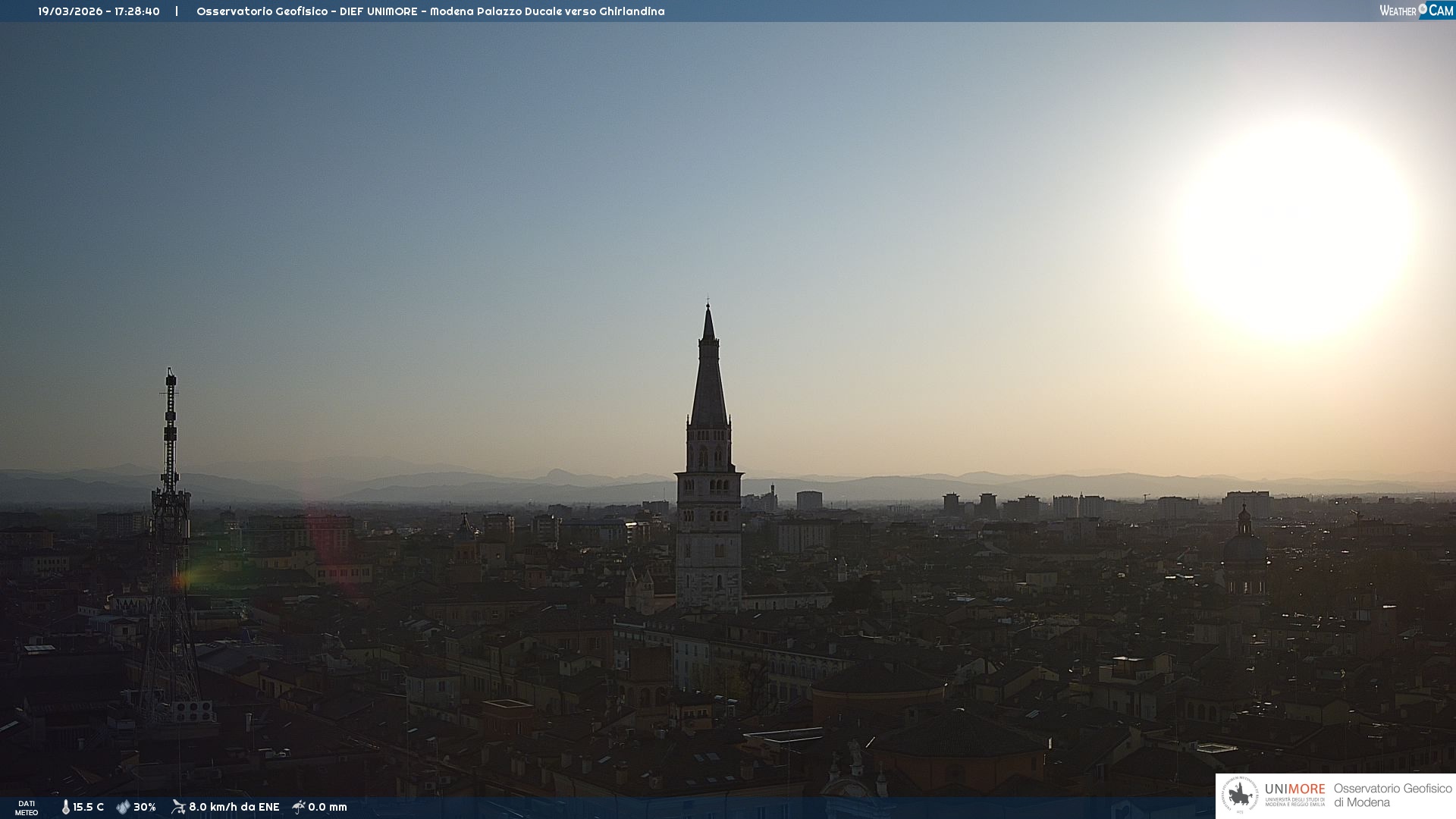Click the thermometer temperature icon
This screenshot has width=1456, height=819.
coord(66,807)
